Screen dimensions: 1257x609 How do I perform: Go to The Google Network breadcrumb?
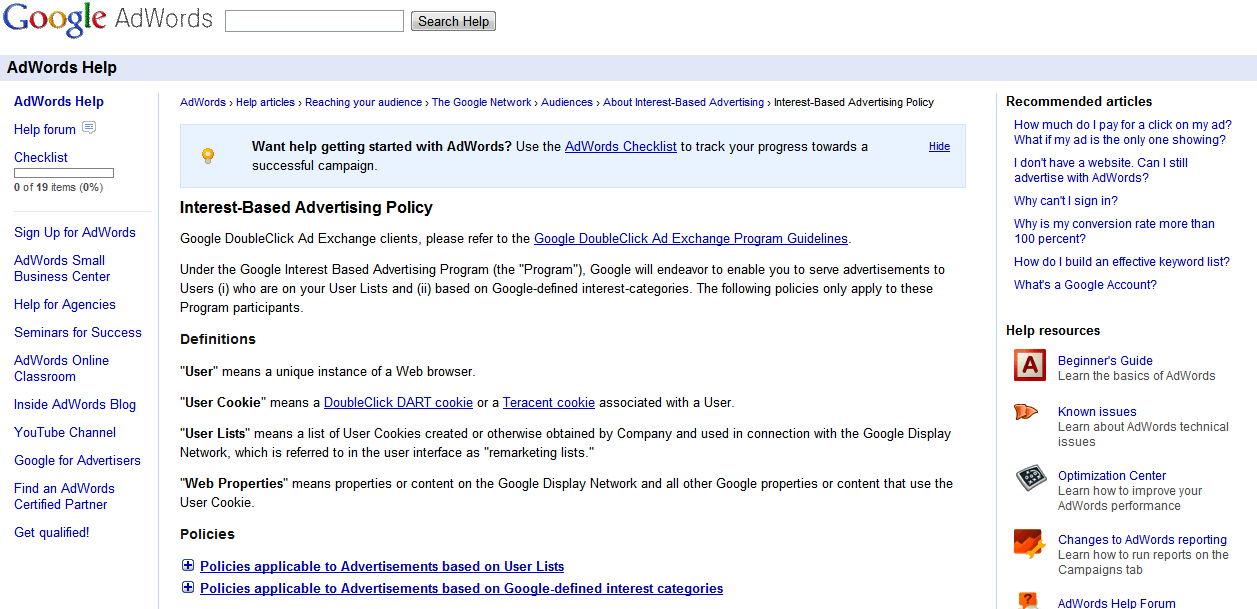click(482, 102)
